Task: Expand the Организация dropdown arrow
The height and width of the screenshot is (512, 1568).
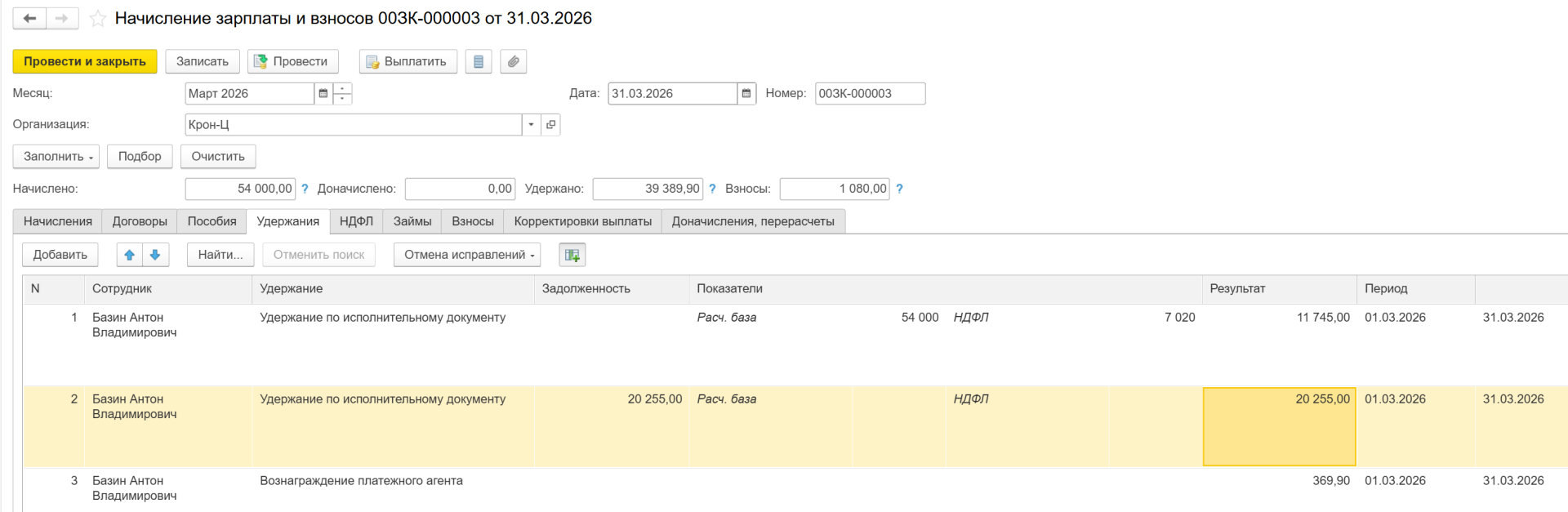Action: coord(531,124)
